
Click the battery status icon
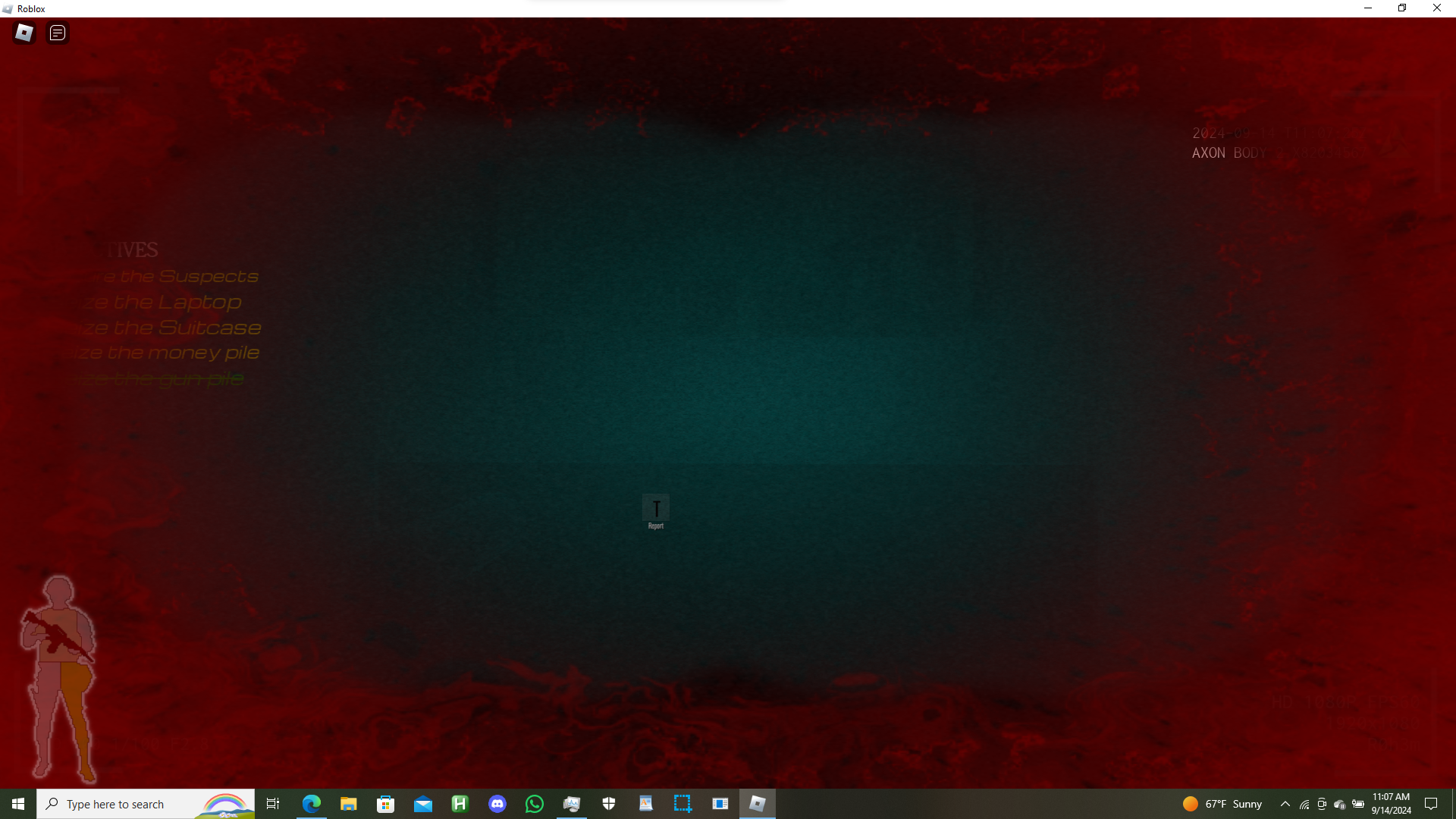(x=1358, y=804)
